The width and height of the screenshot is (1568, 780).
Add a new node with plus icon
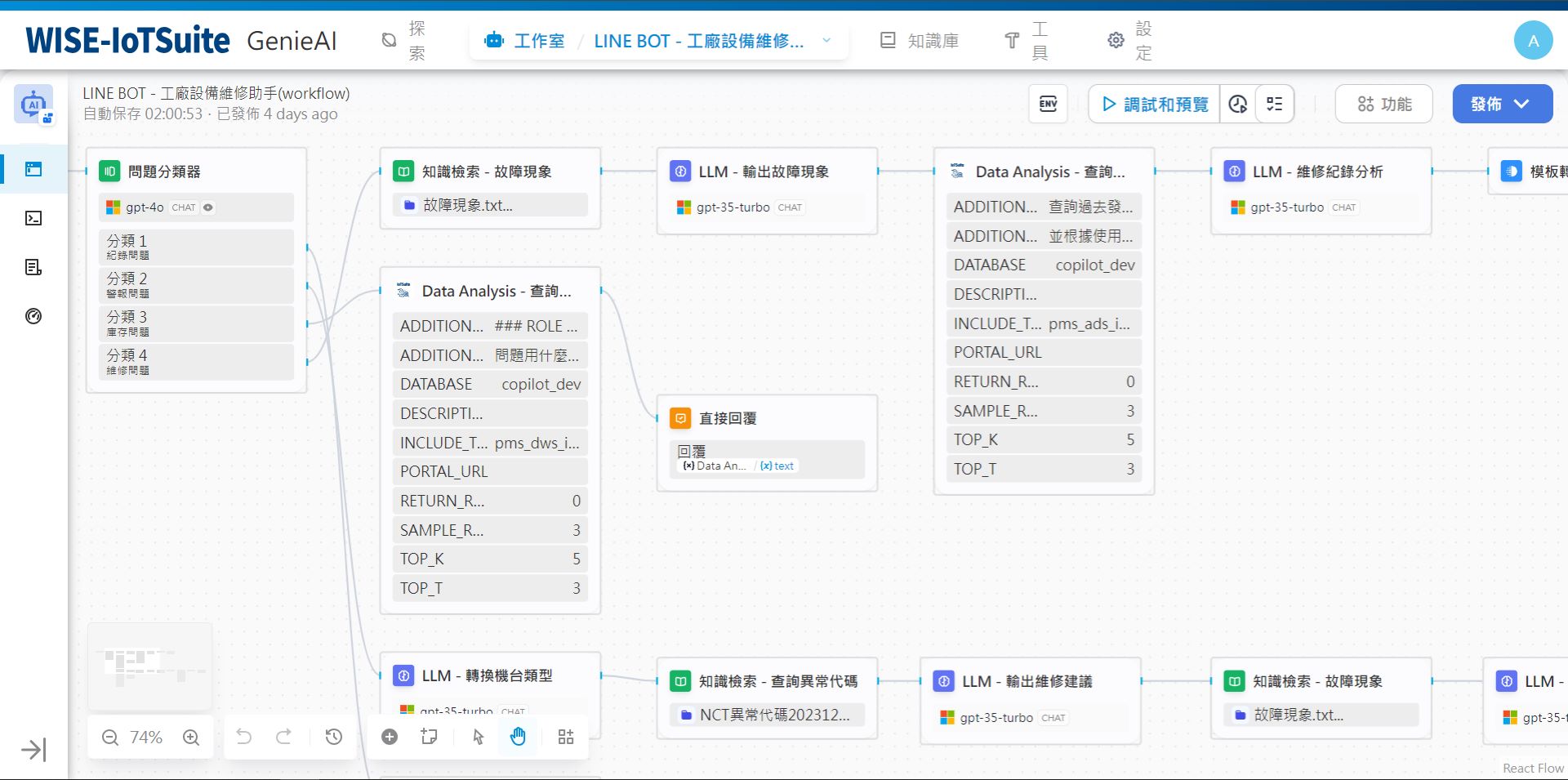pos(390,737)
